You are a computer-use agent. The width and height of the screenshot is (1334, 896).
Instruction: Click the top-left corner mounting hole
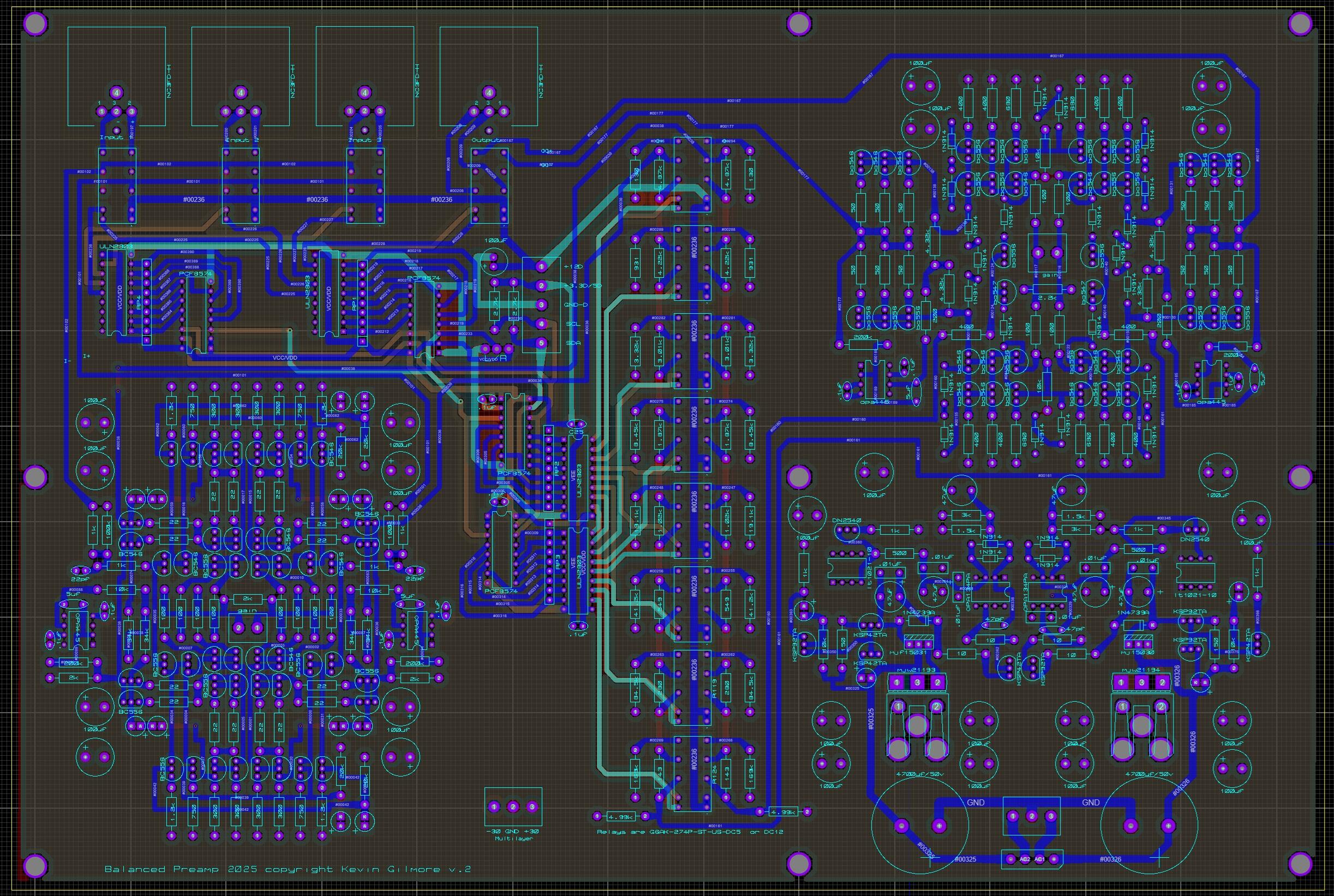(35, 23)
